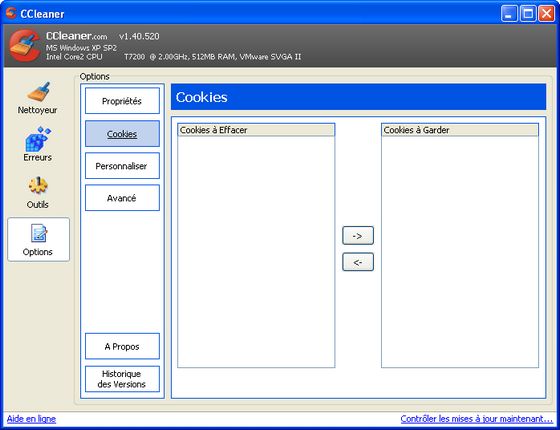Open the Nettoyeur brush icon
560x430 pixels.
coord(38,92)
